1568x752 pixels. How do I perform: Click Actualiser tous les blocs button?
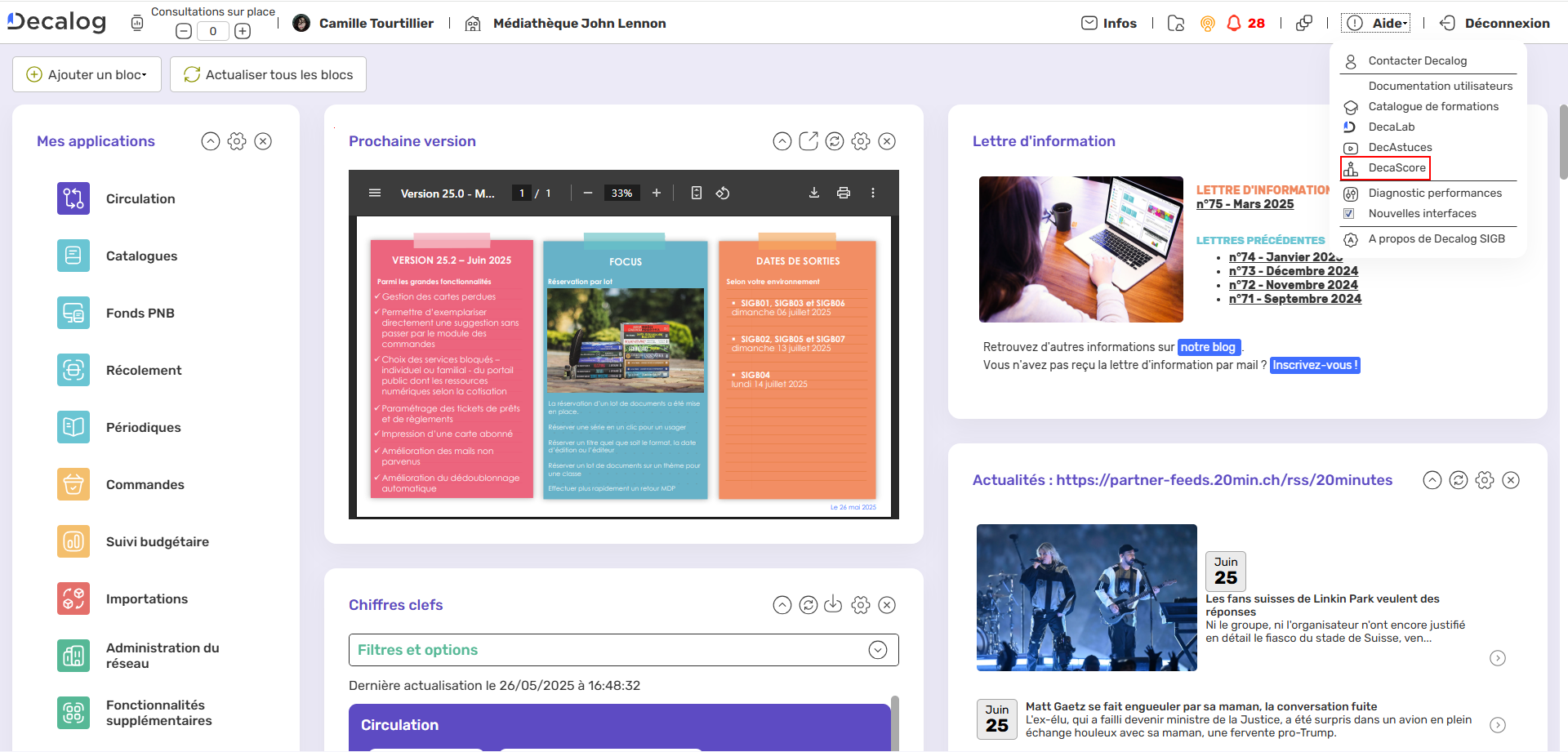point(269,74)
